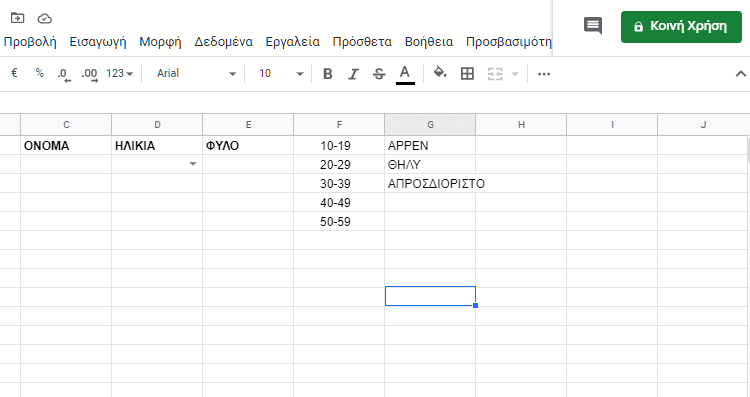Select the cell with 50-59
Viewport: 750px width, 397px height.
pyautogui.click(x=339, y=222)
